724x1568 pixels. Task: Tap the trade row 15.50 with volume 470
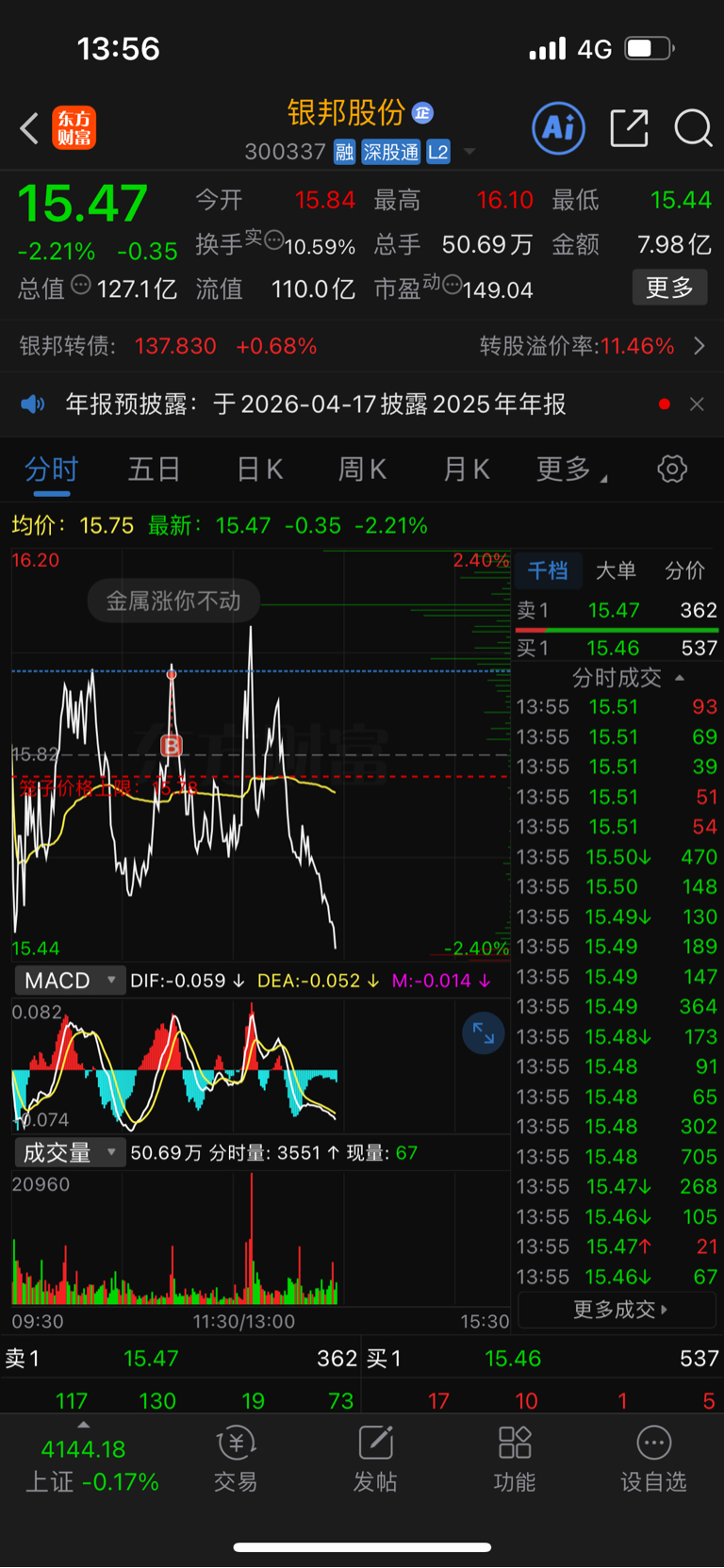(617, 857)
